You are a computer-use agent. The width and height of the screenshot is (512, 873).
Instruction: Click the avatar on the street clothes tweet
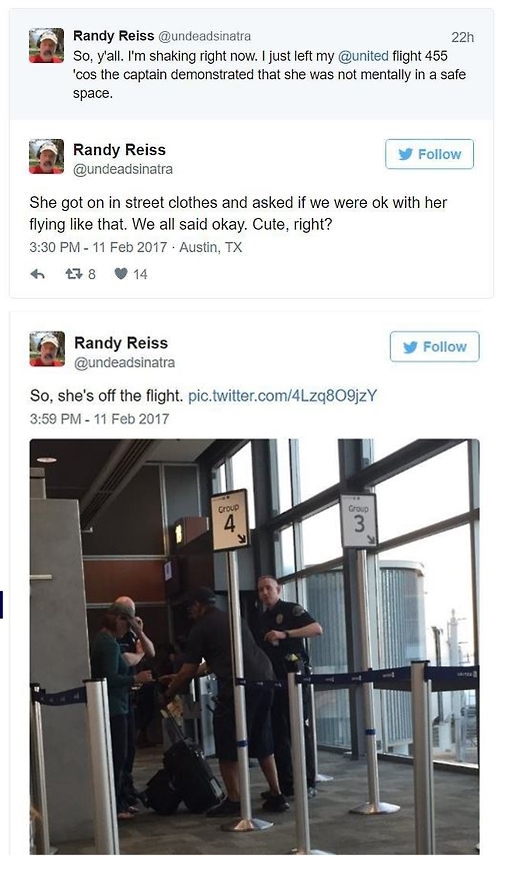pos(46,157)
